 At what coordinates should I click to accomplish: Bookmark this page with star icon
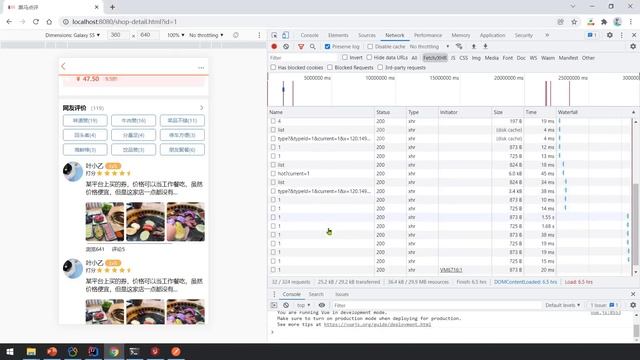tap(574, 22)
